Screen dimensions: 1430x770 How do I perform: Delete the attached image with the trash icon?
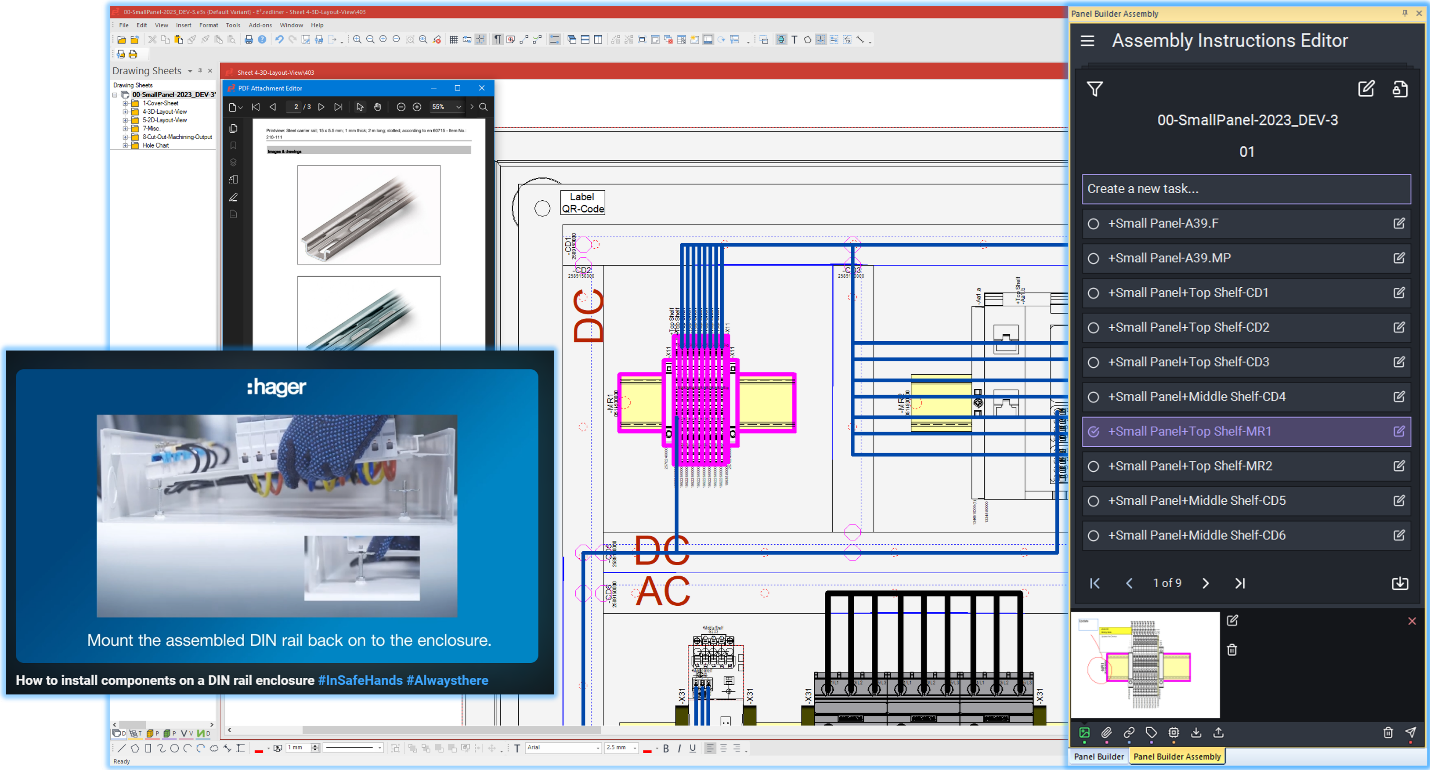tap(1231, 649)
